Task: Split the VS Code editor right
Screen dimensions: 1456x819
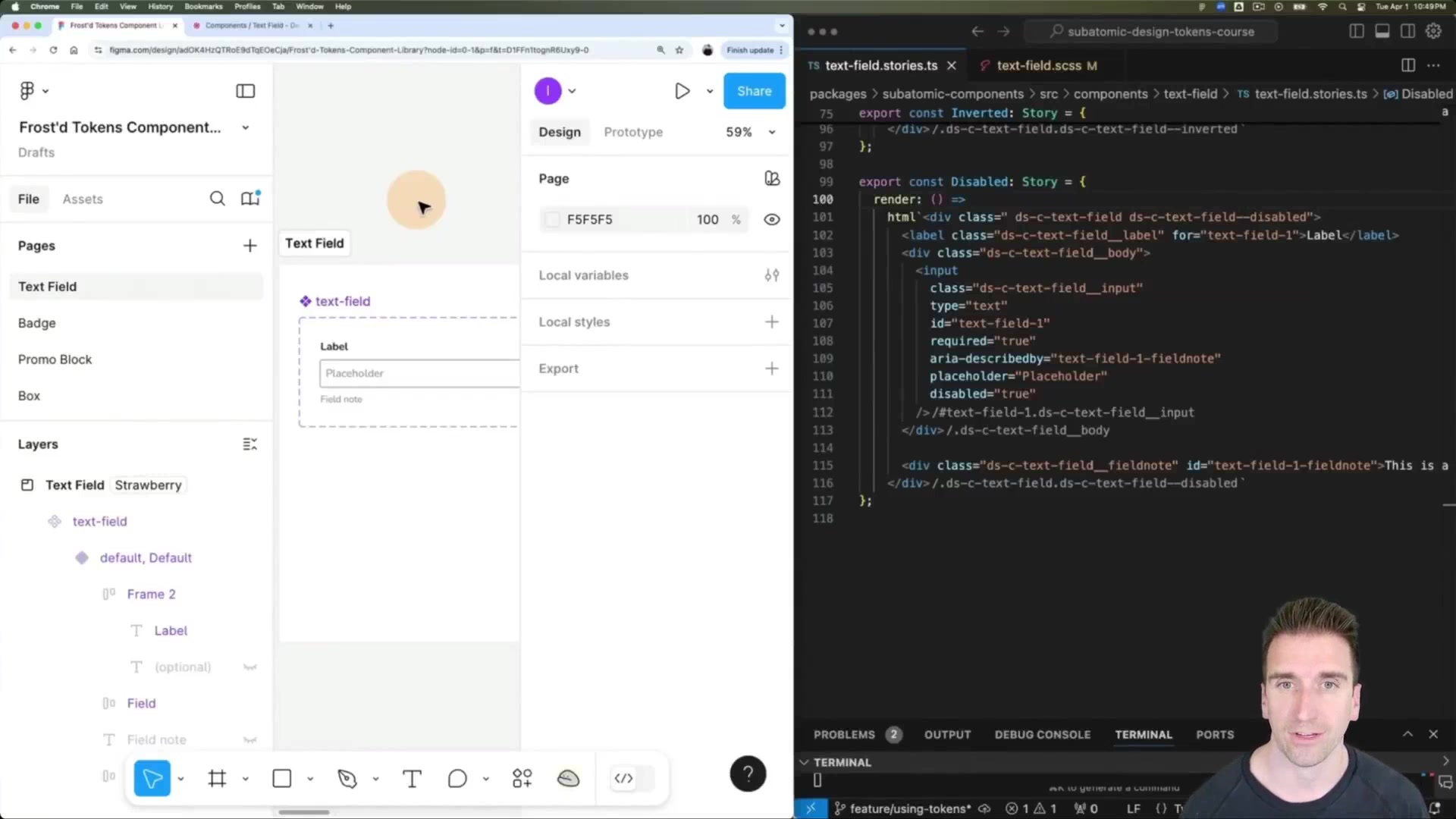Action: pos(1407,65)
